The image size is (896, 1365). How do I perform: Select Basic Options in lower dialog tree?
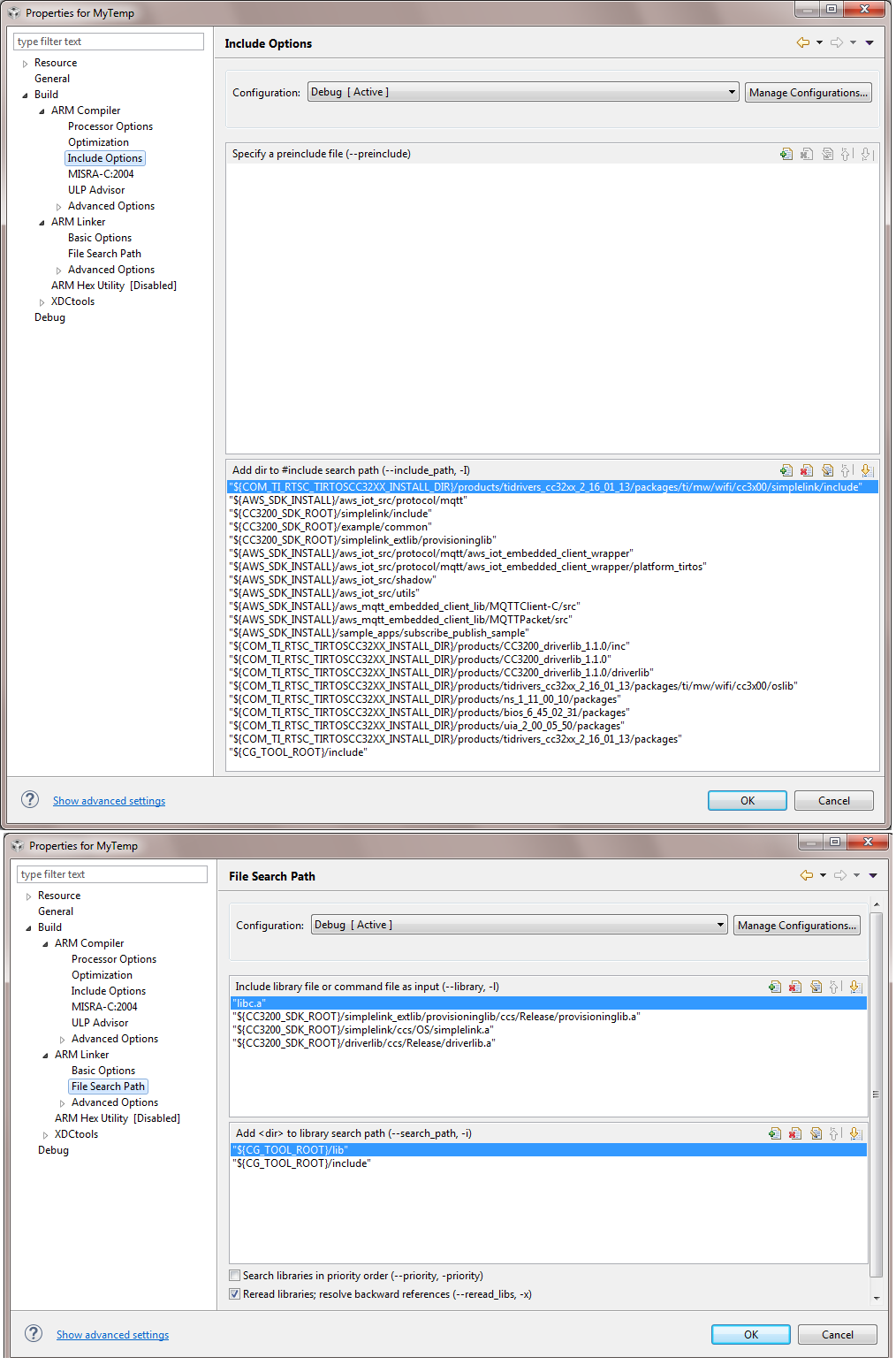[x=103, y=1071]
